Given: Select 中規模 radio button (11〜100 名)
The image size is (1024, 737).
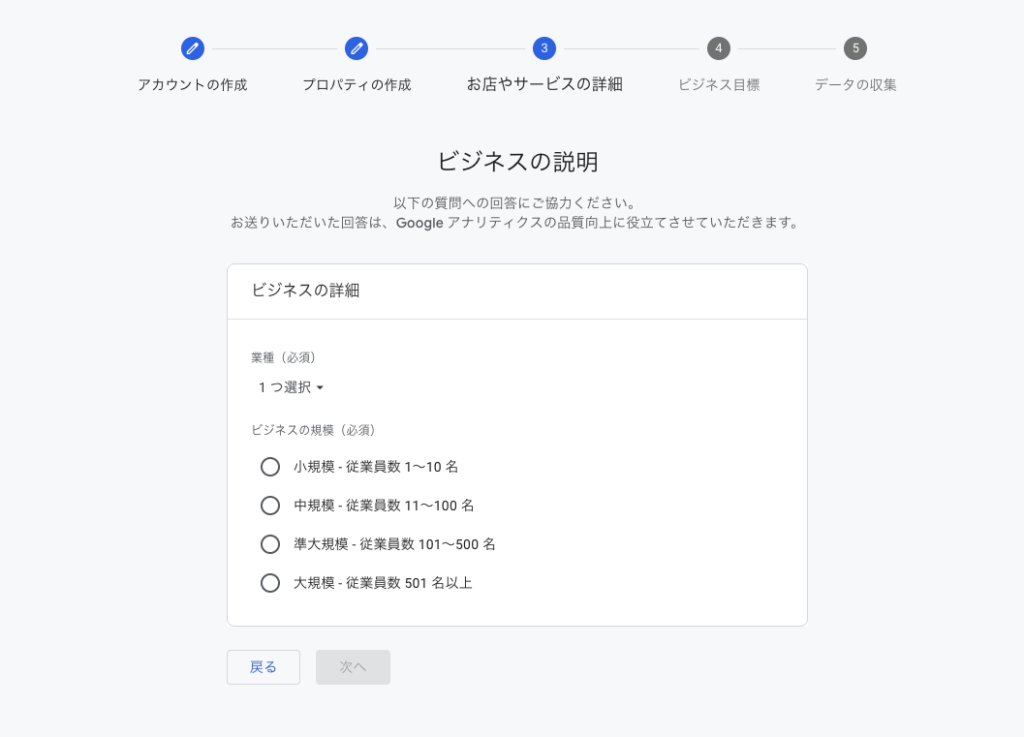Looking at the screenshot, I should (270, 506).
